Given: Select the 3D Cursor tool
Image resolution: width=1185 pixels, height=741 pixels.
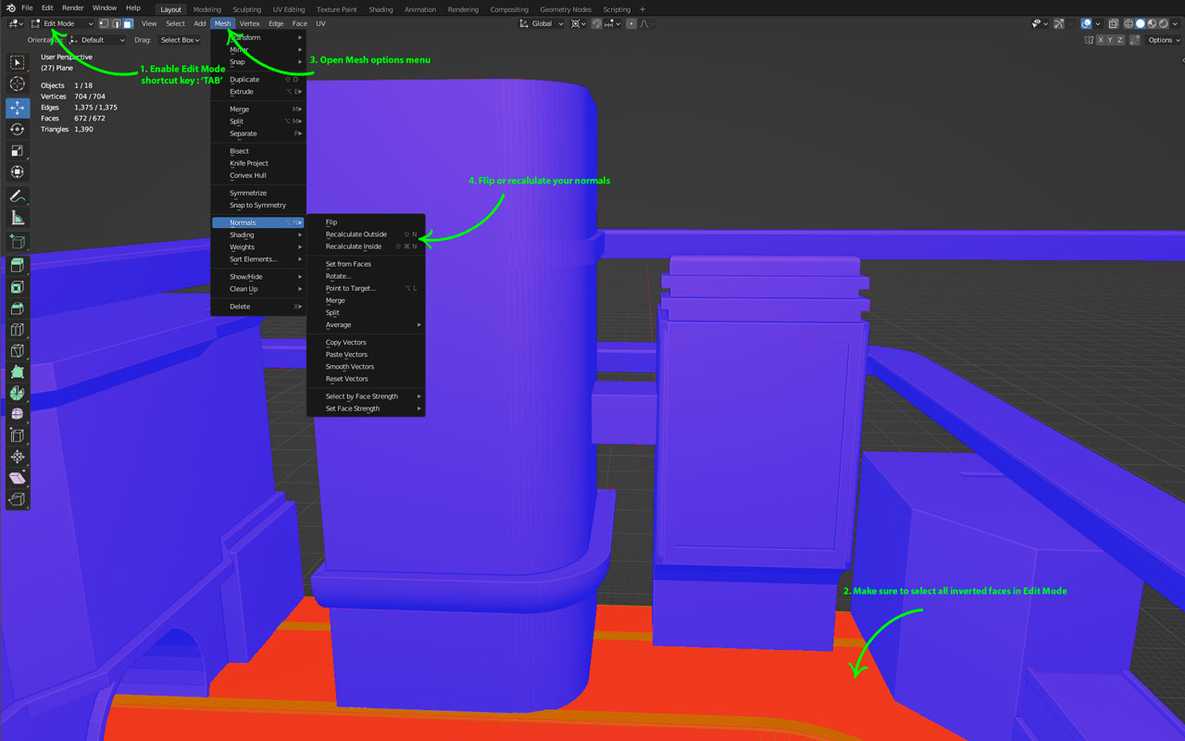Looking at the screenshot, I should tap(17, 84).
